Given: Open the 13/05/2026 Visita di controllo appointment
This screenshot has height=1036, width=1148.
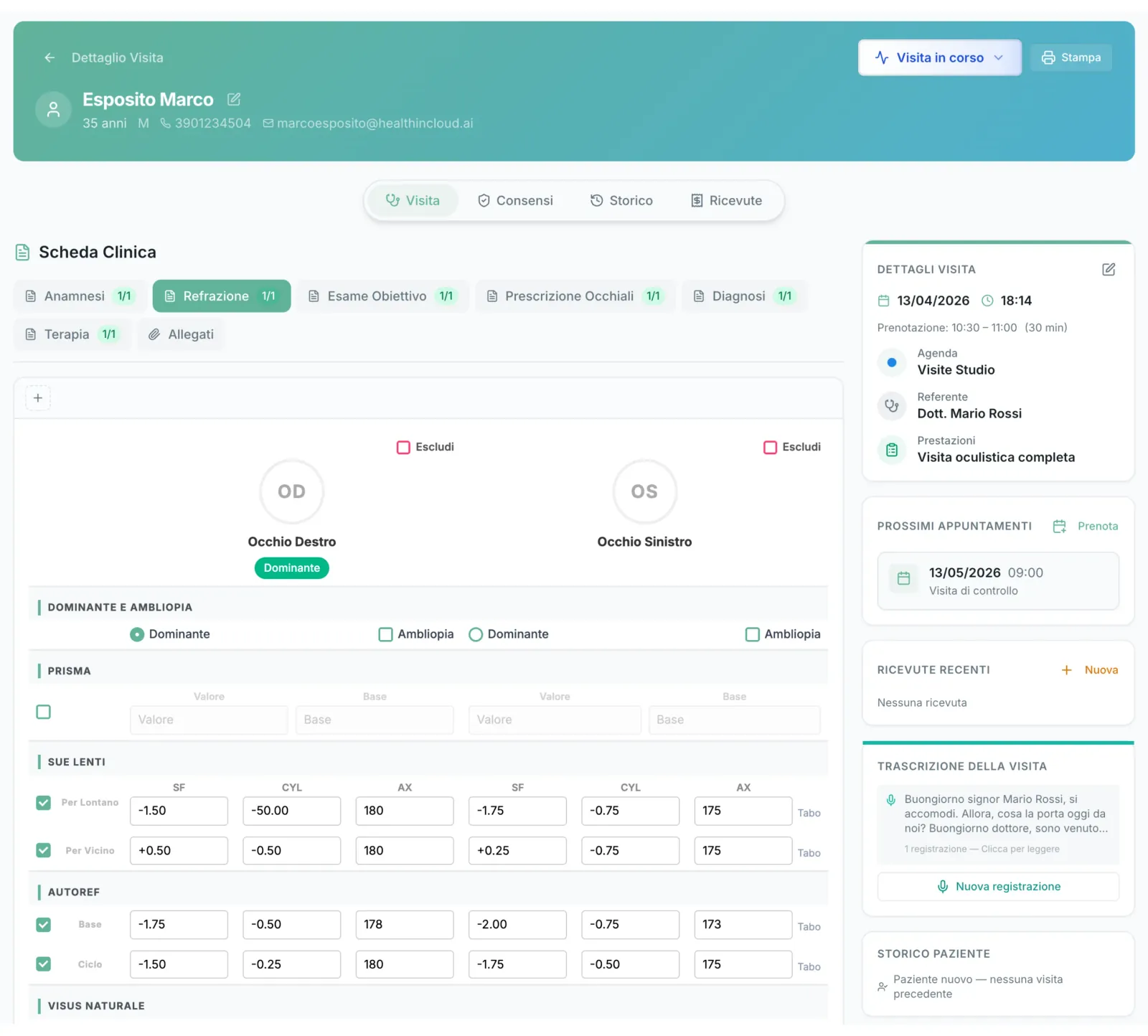Looking at the screenshot, I should click(998, 580).
